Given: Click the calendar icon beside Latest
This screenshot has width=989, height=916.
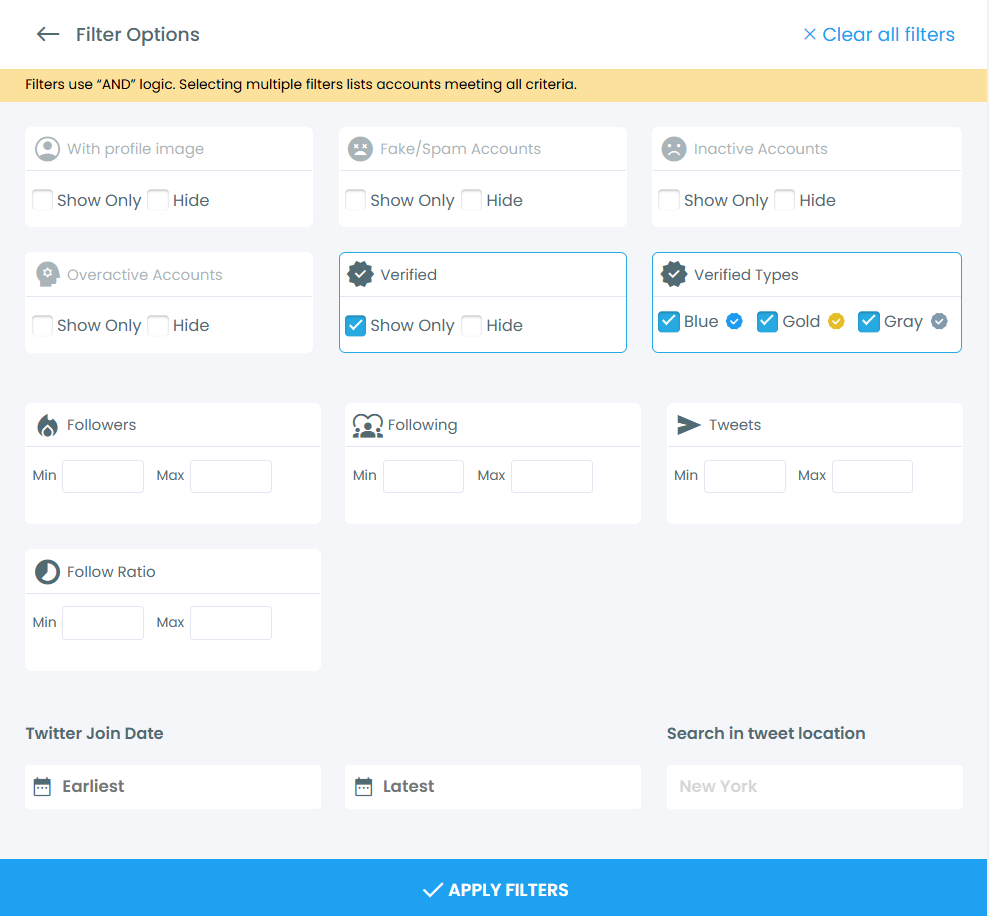Looking at the screenshot, I should pos(363,787).
